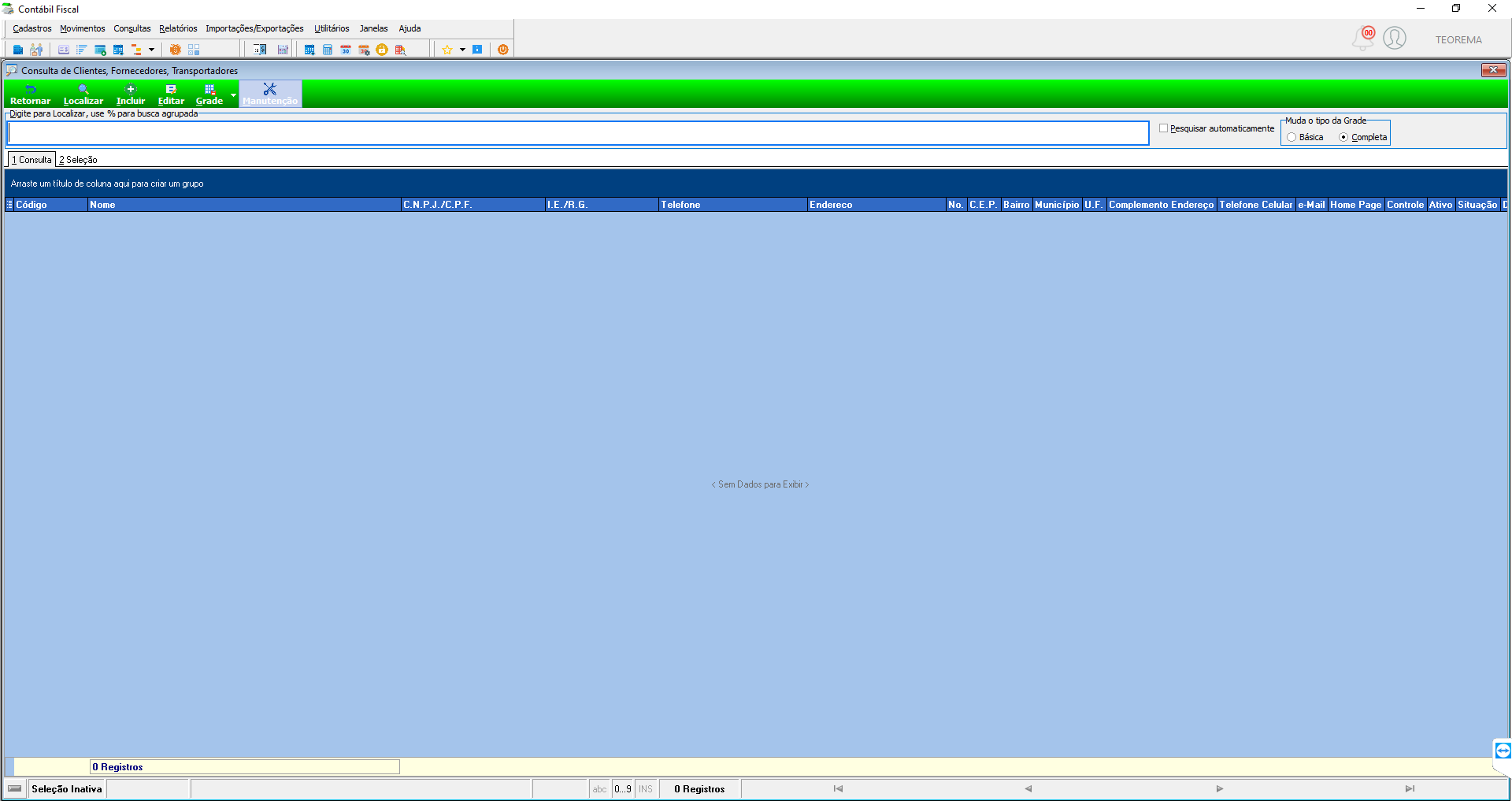Click the orange power button icon
1512x801 pixels.
pos(503,50)
